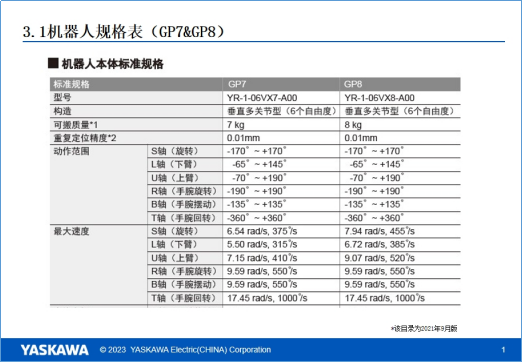
Task: Select the 构造 row label
Action: click(x=62, y=111)
